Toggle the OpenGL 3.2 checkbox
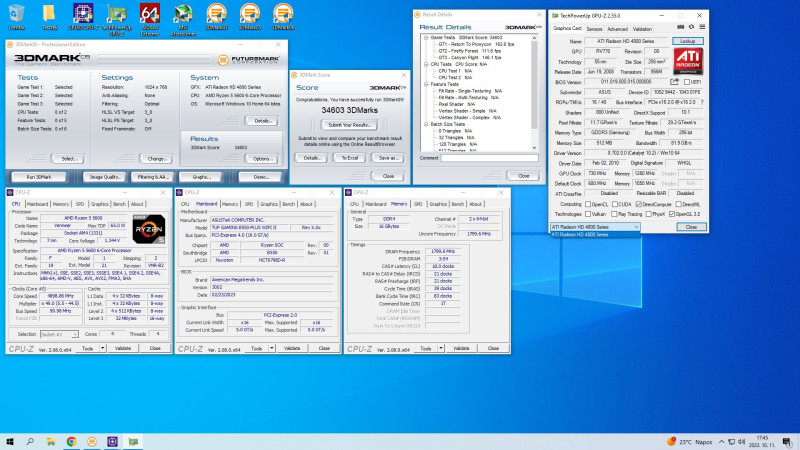This screenshot has height=450, width=800. [x=672, y=214]
